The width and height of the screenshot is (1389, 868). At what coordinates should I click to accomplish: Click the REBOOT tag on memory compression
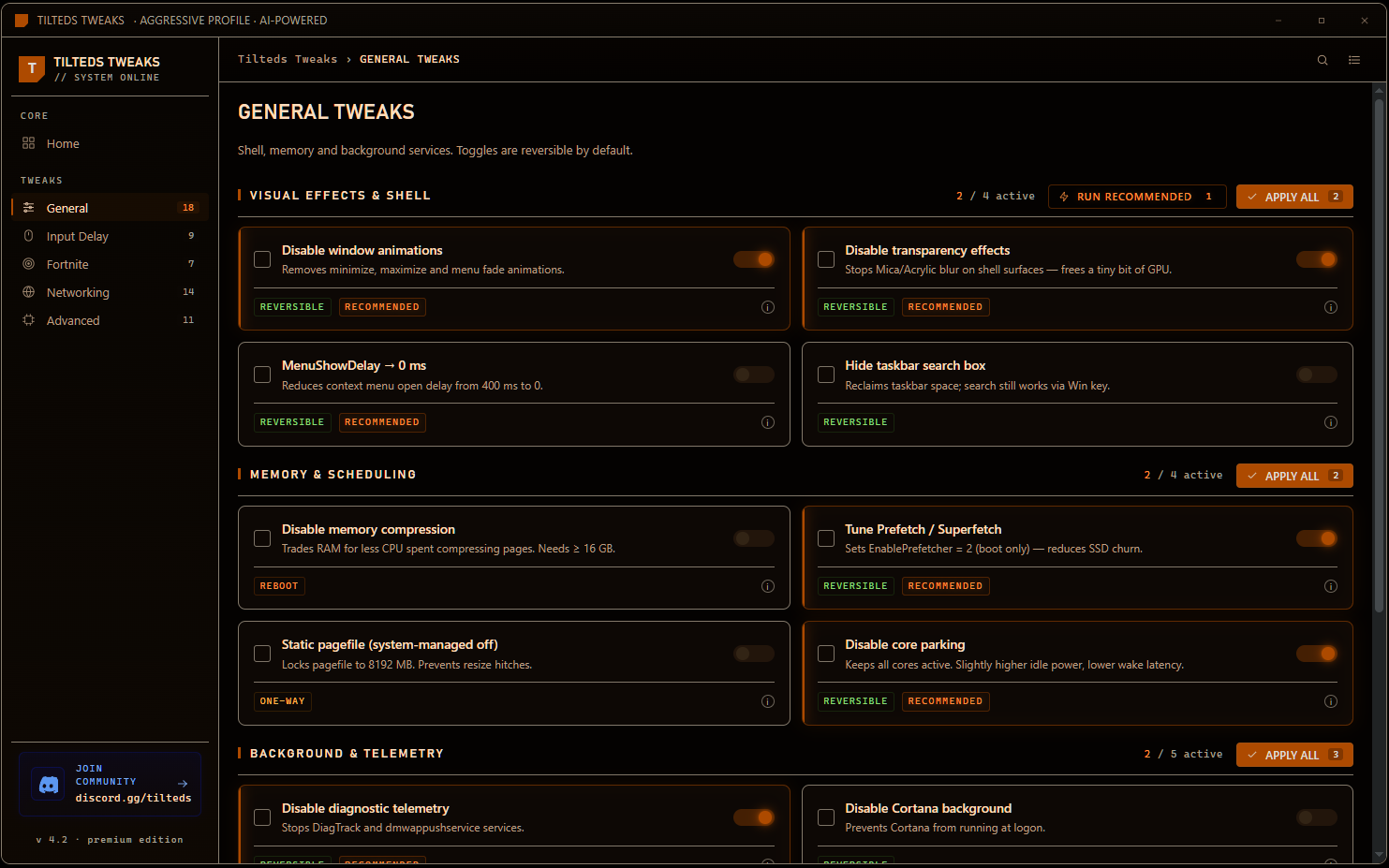(x=279, y=586)
